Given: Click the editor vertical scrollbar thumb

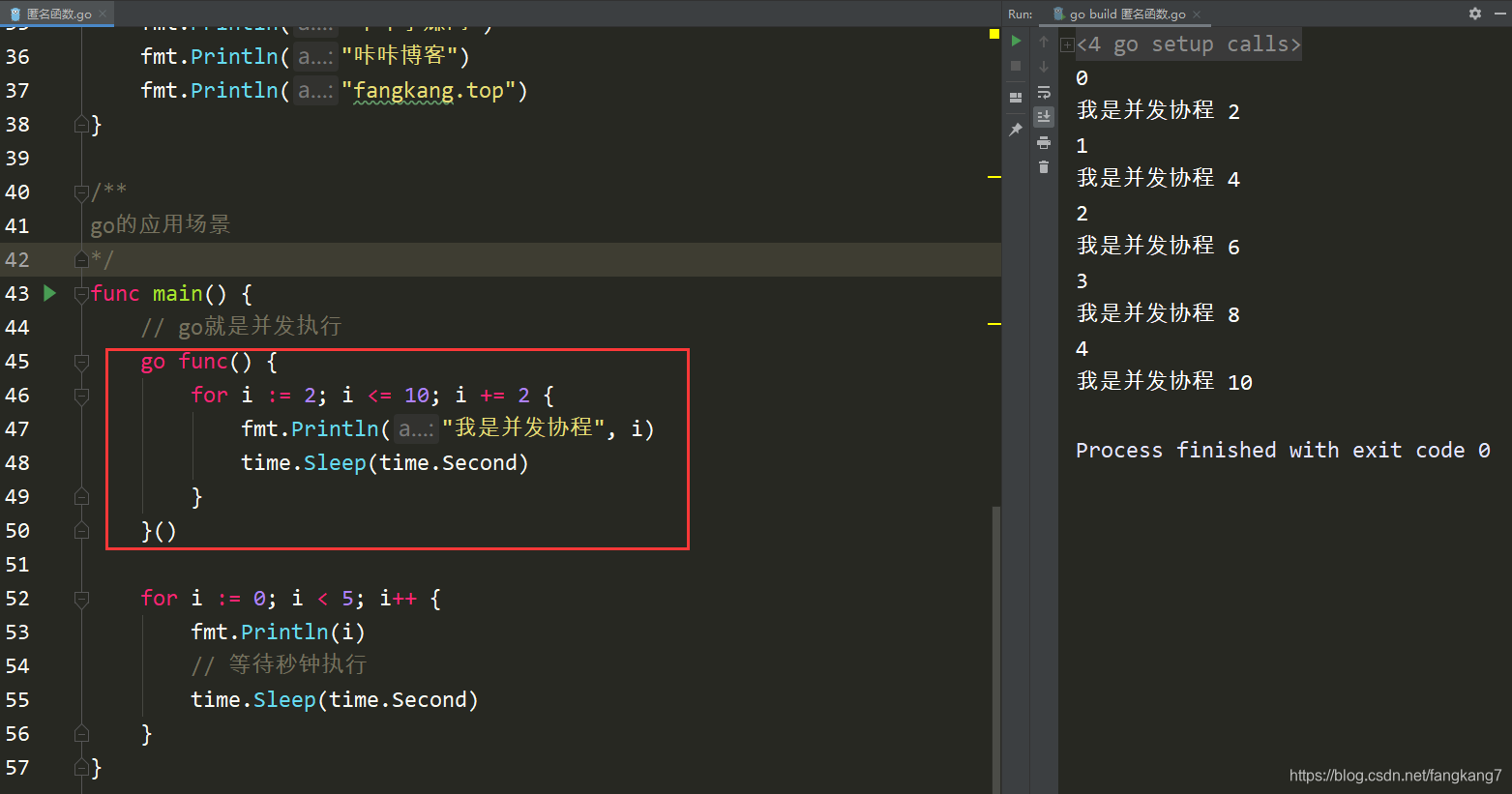Looking at the screenshot, I should point(995,648).
